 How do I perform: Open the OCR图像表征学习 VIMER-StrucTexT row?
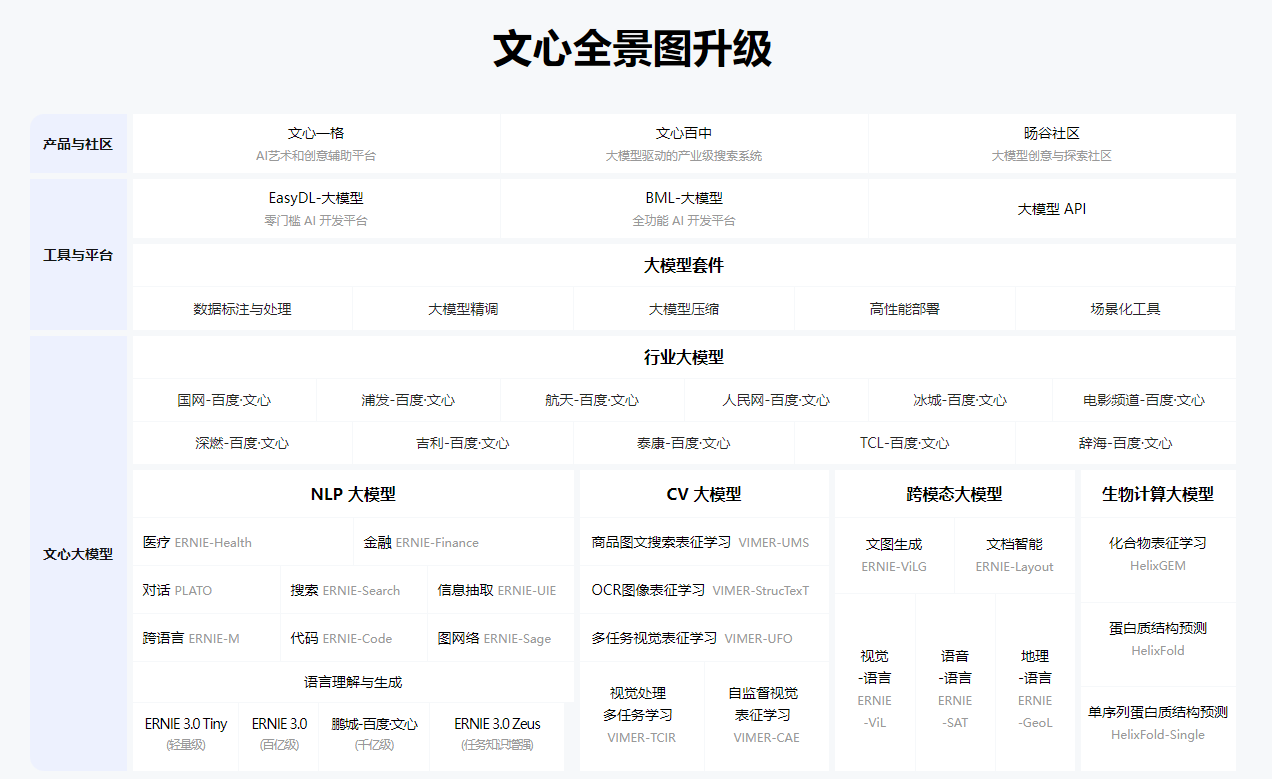(704, 590)
